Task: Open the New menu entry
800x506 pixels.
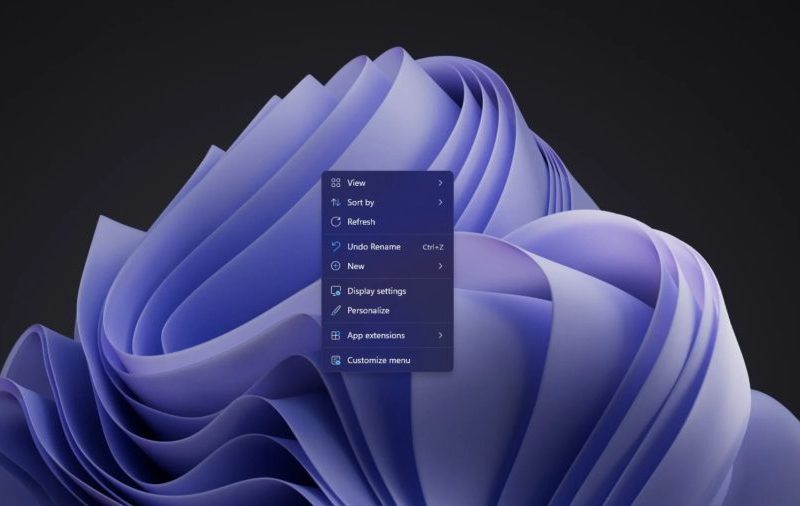Action: click(387, 266)
